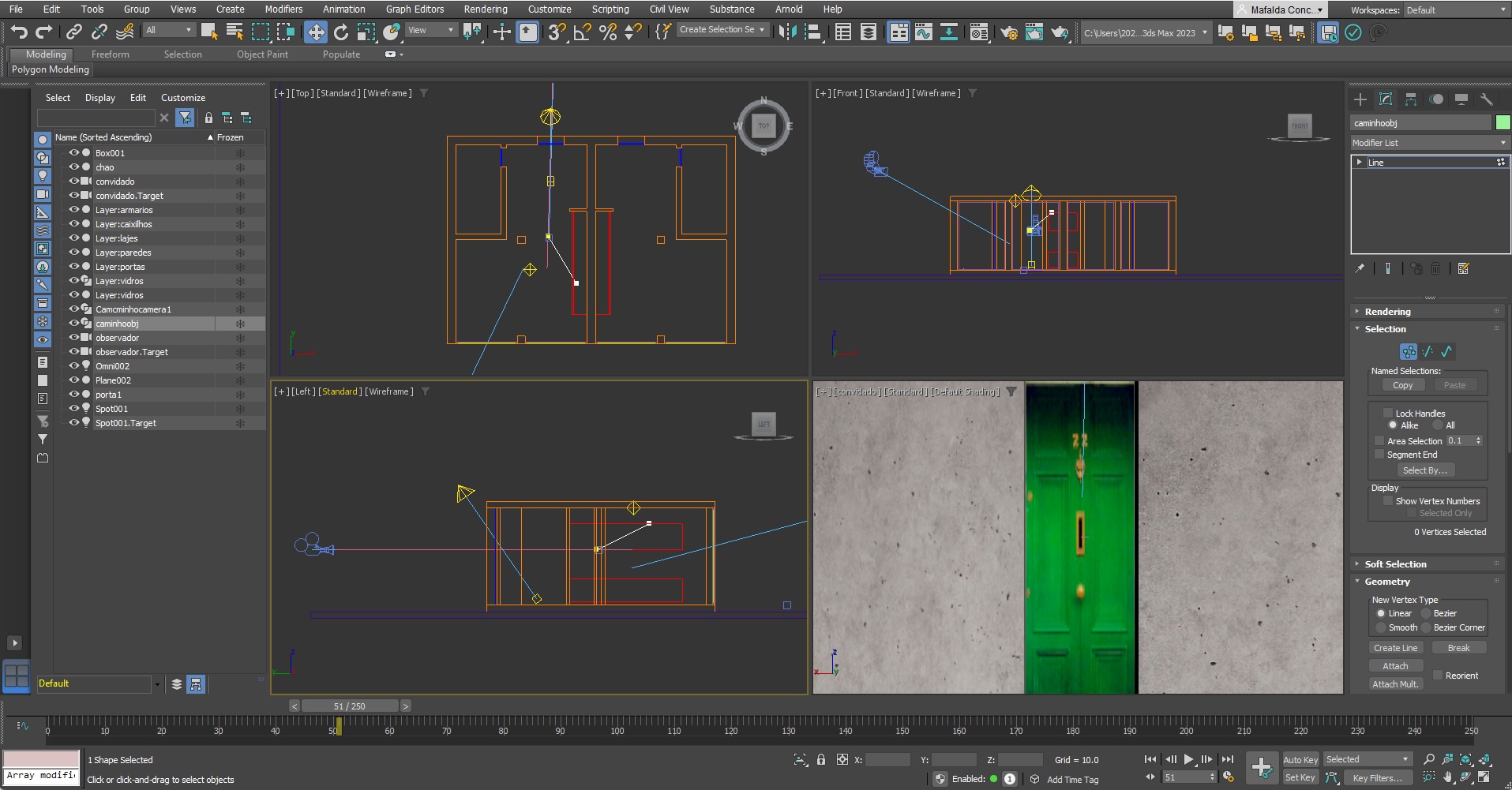Click the green object color swatch
This screenshot has width=1512, height=790.
[x=1503, y=122]
